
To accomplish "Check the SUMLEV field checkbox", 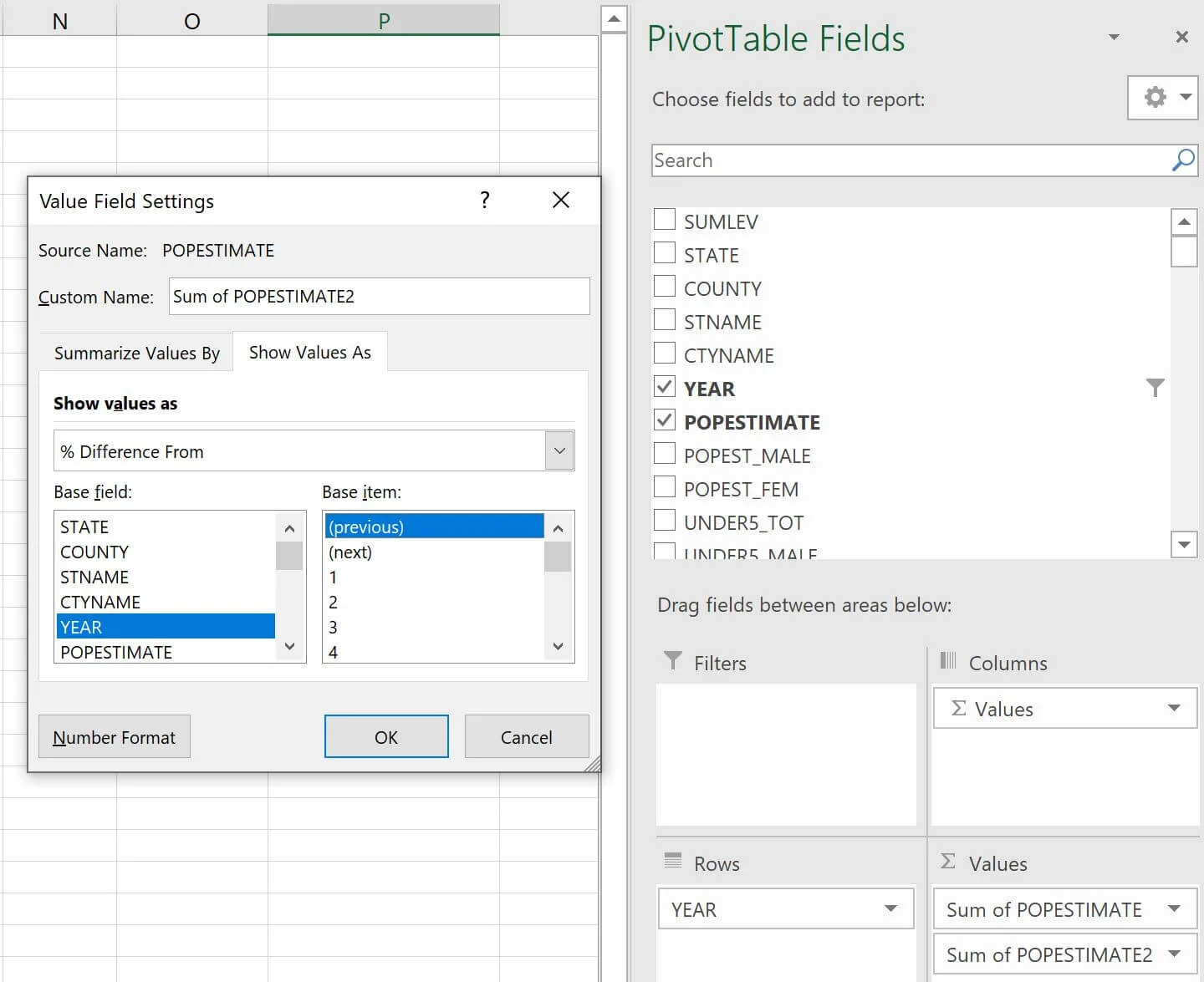I will click(665, 220).
